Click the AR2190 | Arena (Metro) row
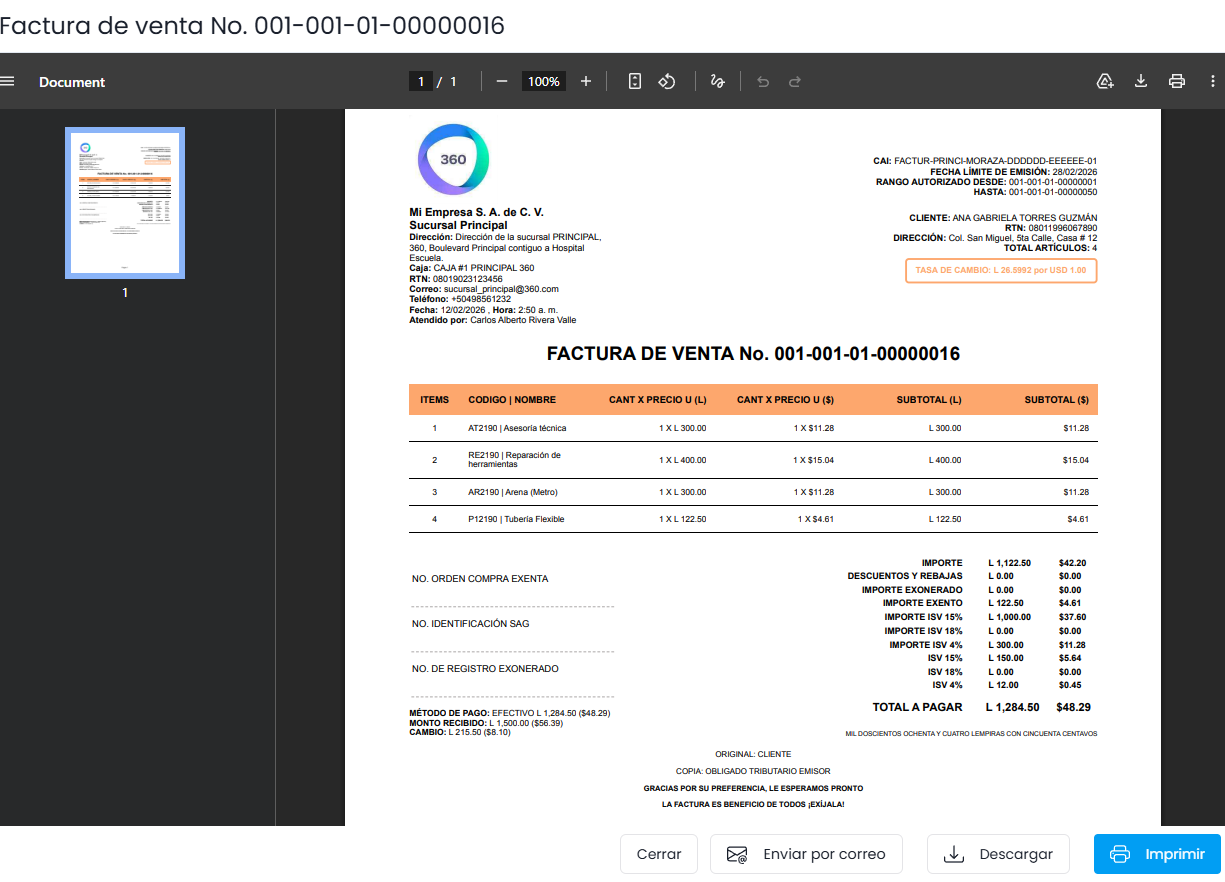The width and height of the screenshot is (1225, 882). (x=753, y=492)
